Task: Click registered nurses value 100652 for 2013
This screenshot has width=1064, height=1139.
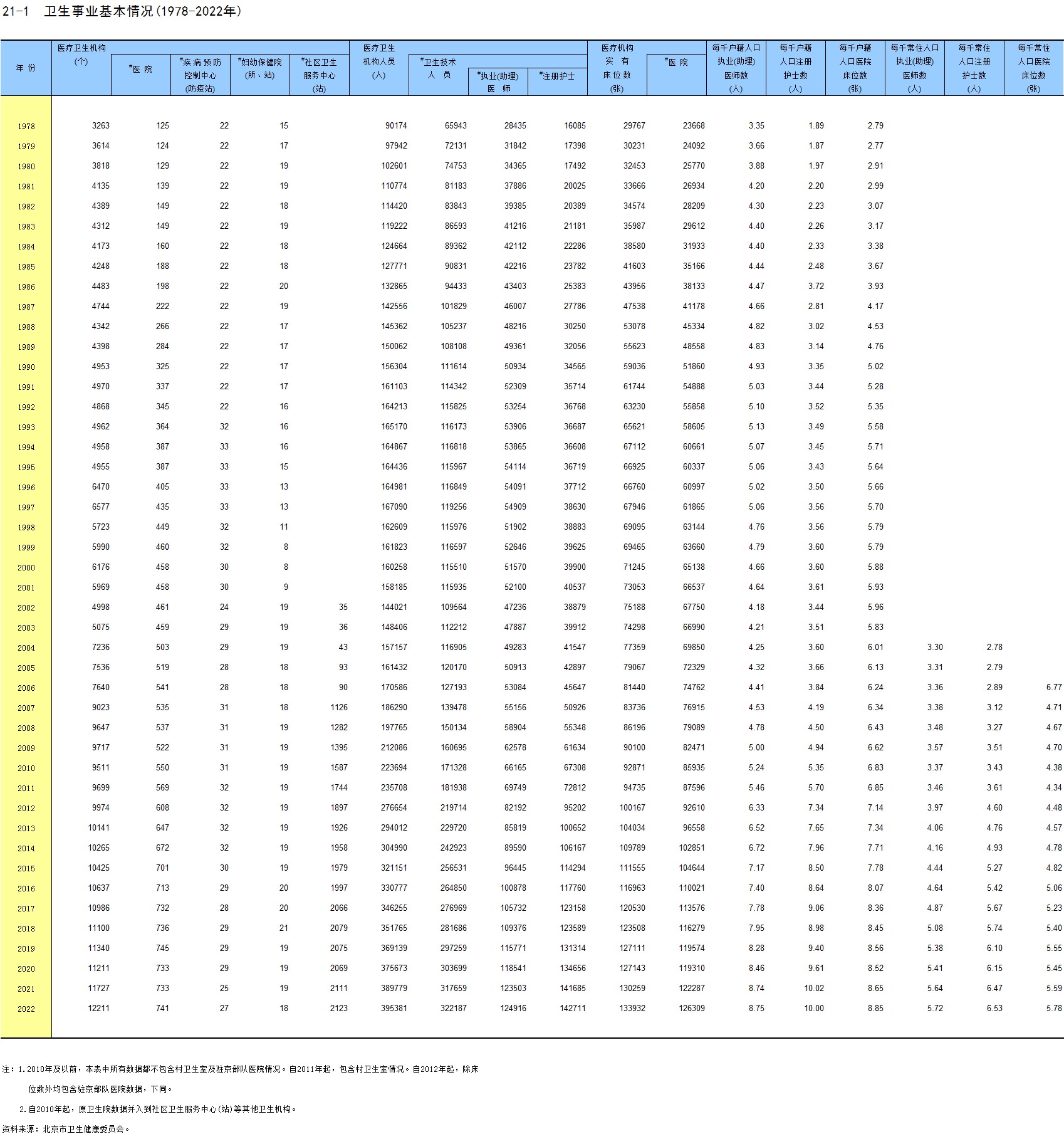Action: tap(573, 828)
